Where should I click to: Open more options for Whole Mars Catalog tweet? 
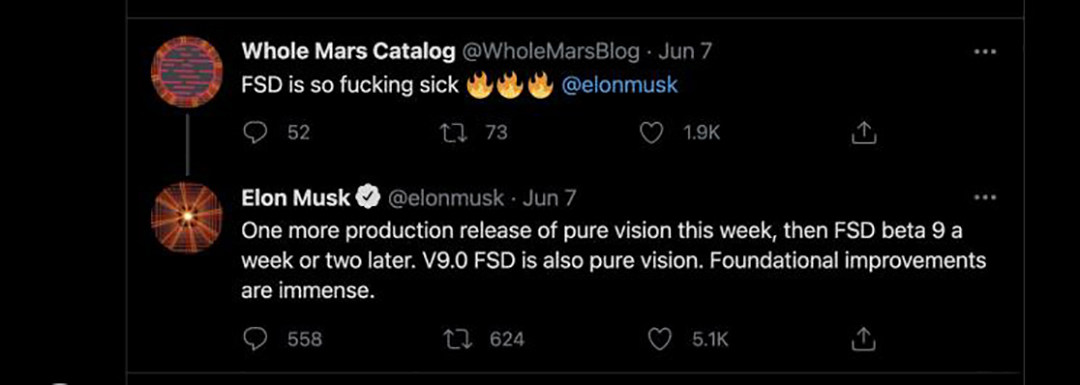(986, 52)
